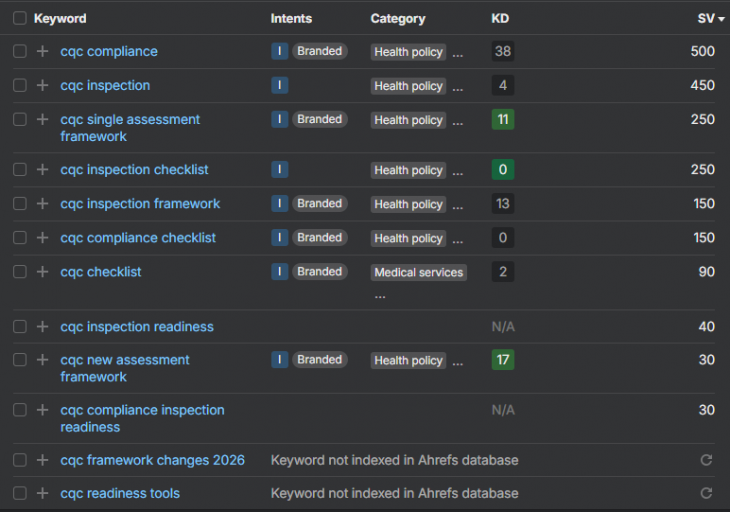Click plus icon beside 'cqc readiness tools'
730x512 pixels.
42,493
